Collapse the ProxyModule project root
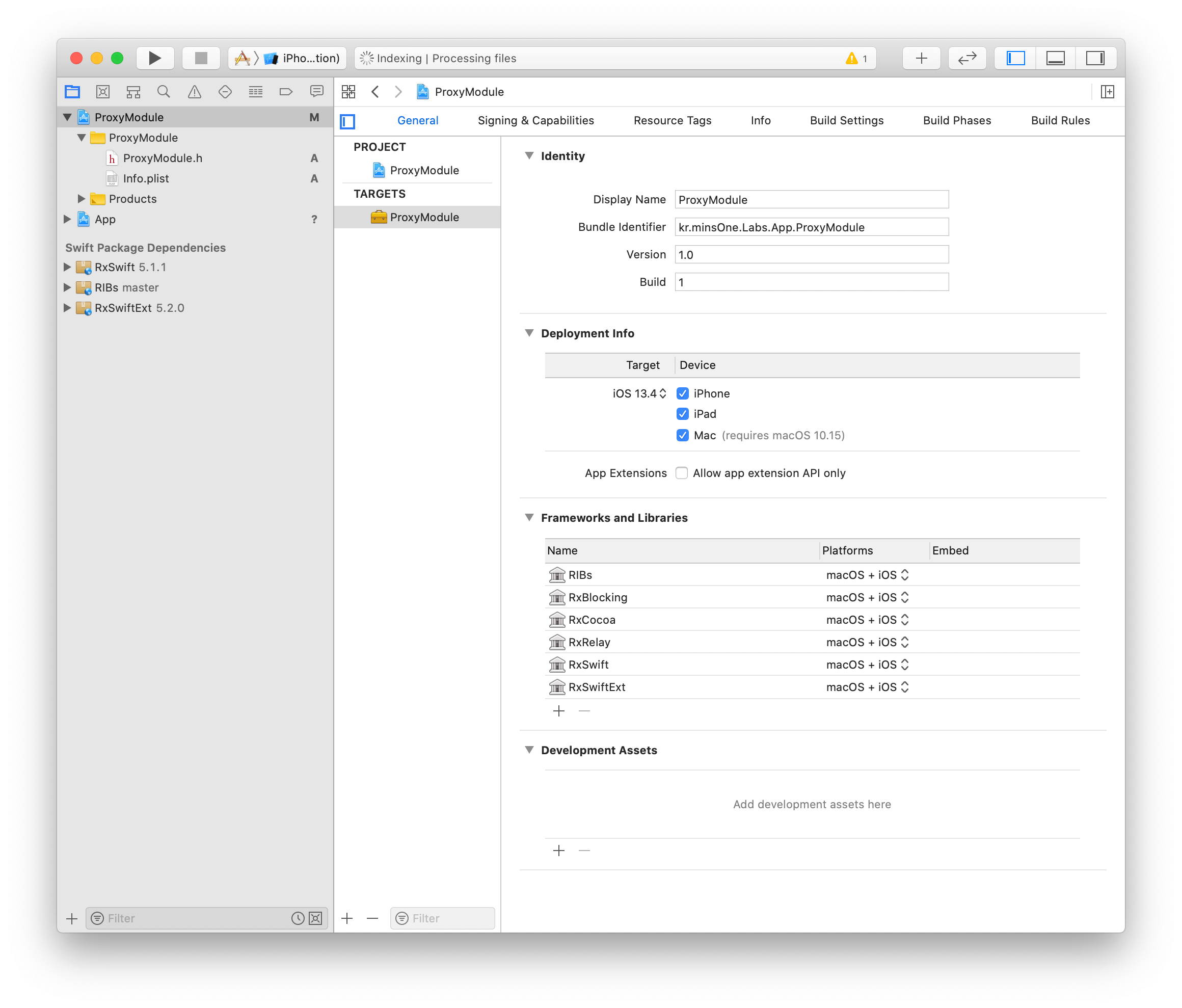Image resolution: width=1182 pixels, height=1008 pixels. 67,117
